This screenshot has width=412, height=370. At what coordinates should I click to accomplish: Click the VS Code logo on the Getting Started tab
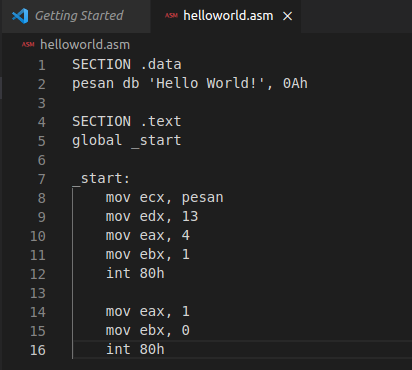20,16
